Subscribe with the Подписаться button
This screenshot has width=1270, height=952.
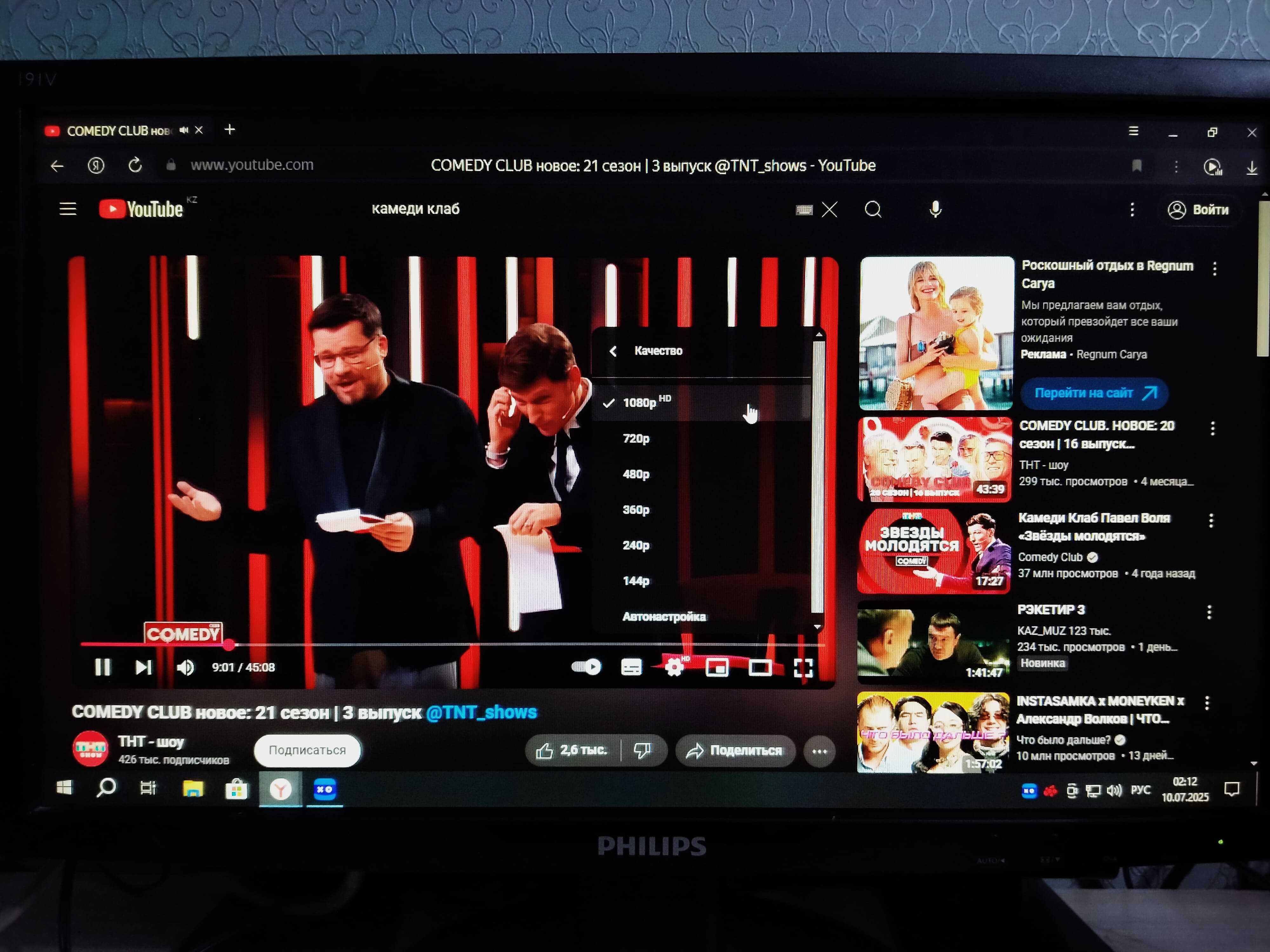[307, 750]
